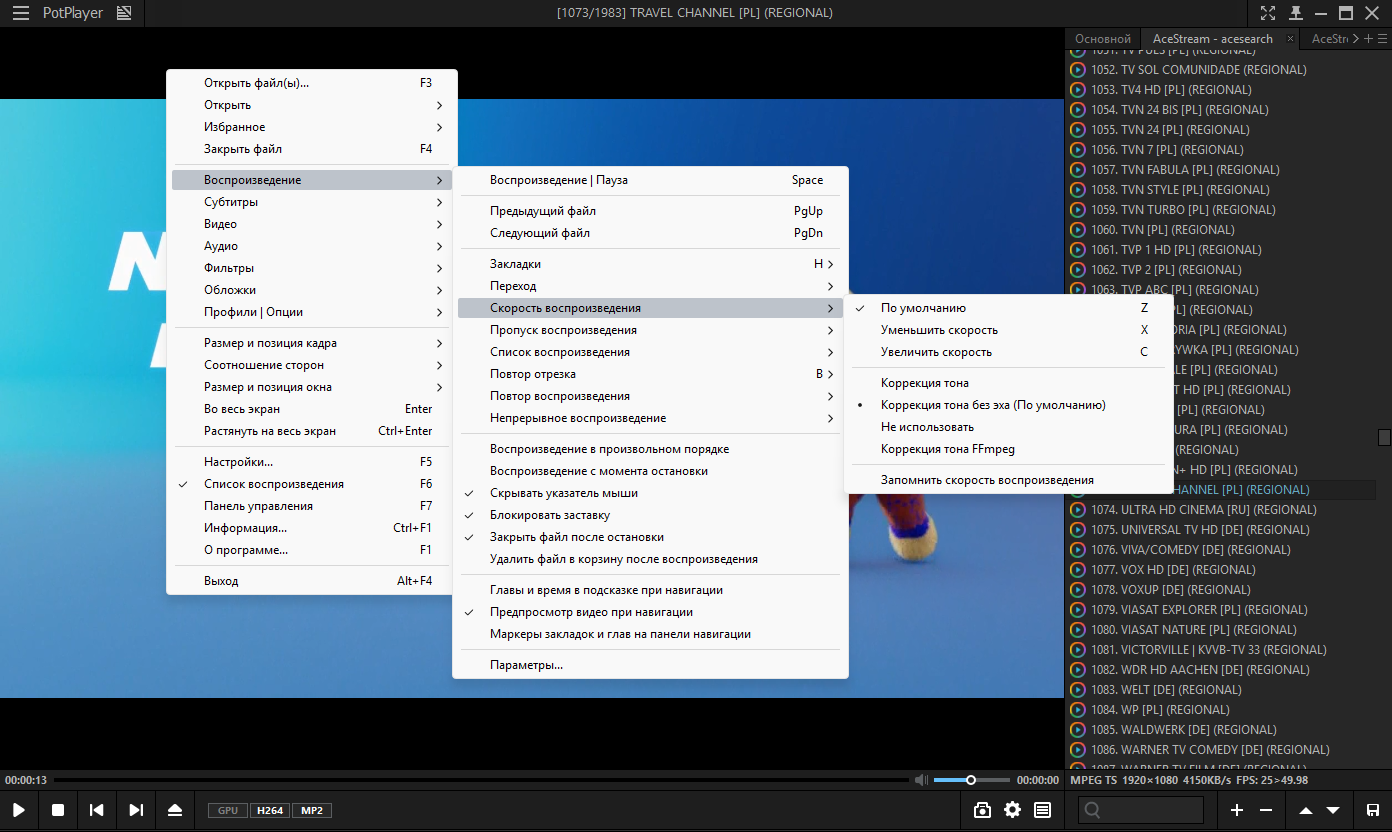The width and height of the screenshot is (1392, 832).
Task: Toggle Закрыть файл после остановки option
Action: [650, 537]
